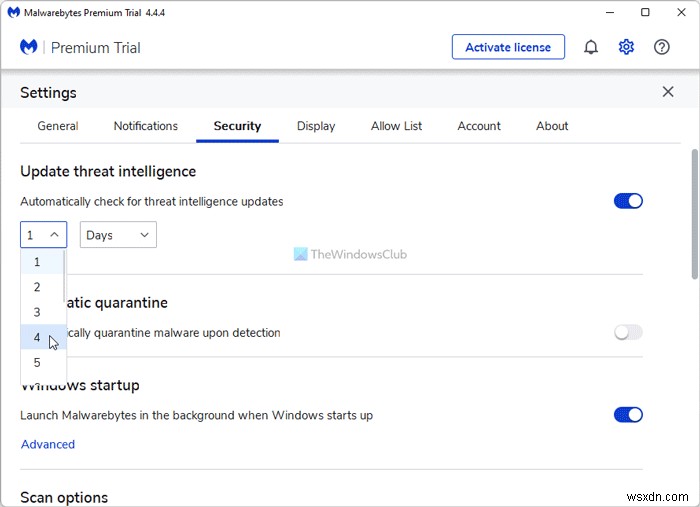Viewport: 700px width, 507px height.
Task: Collapse the update interval number dropdown
Action: [43, 235]
